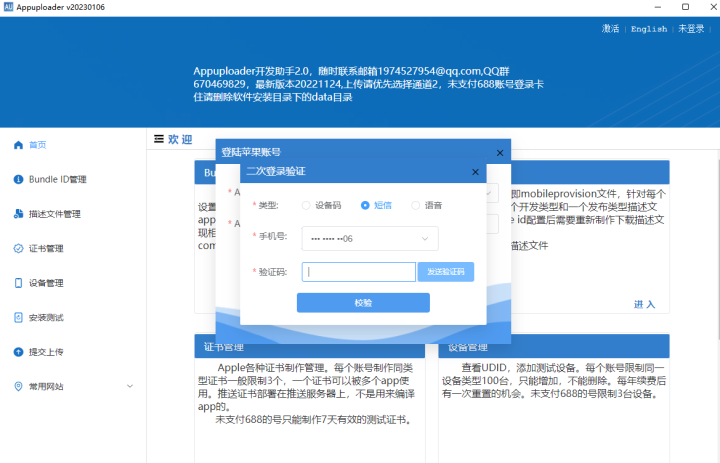Toggle the hamburger menu beside 欢迎
The image size is (720, 463).
(x=159, y=139)
